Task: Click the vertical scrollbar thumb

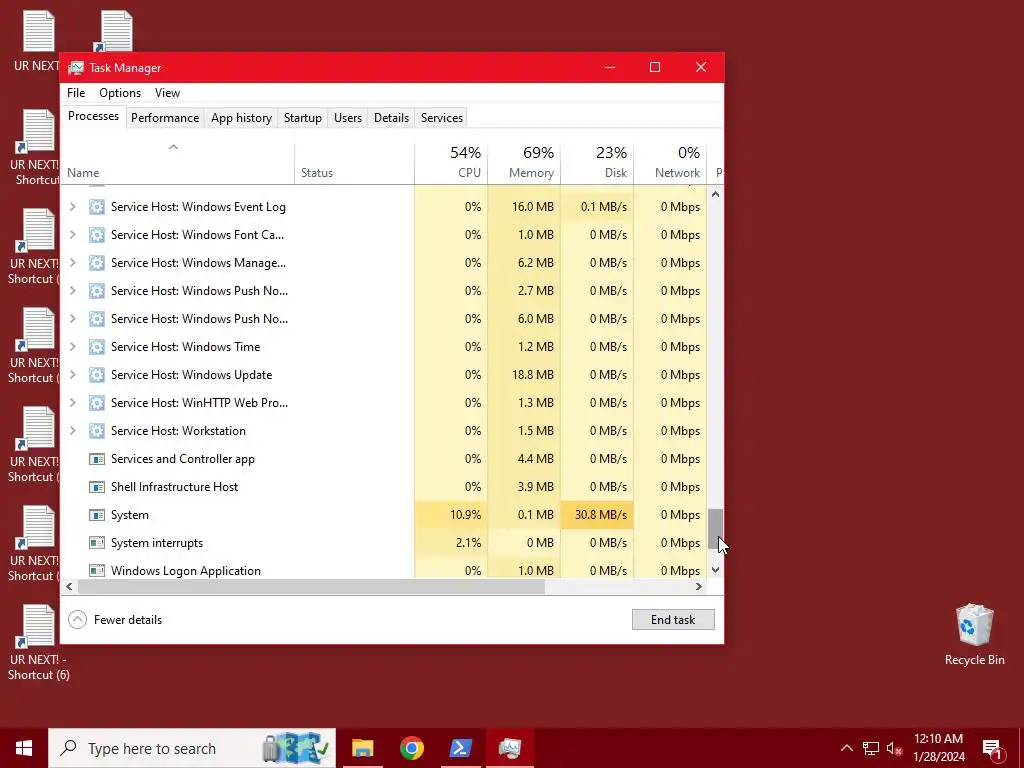Action: [x=715, y=528]
